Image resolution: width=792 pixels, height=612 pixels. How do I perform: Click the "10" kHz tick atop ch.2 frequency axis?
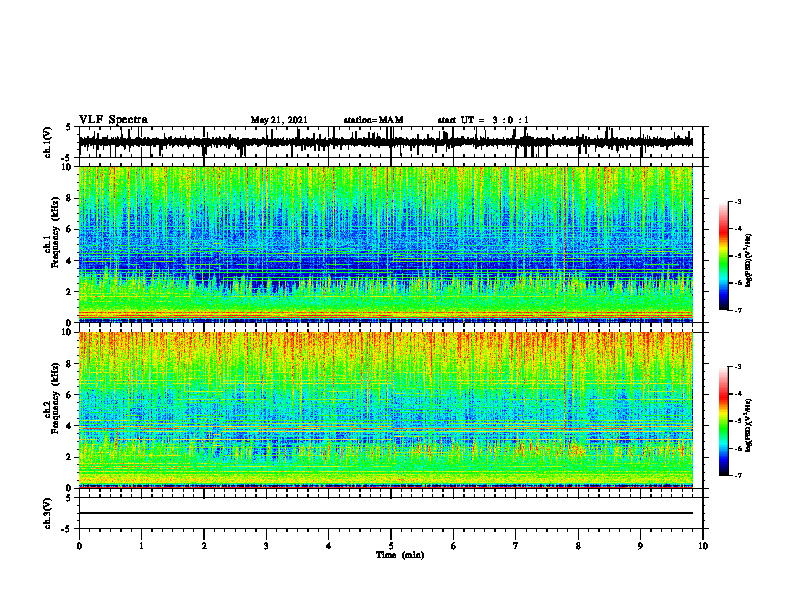tap(68, 332)
